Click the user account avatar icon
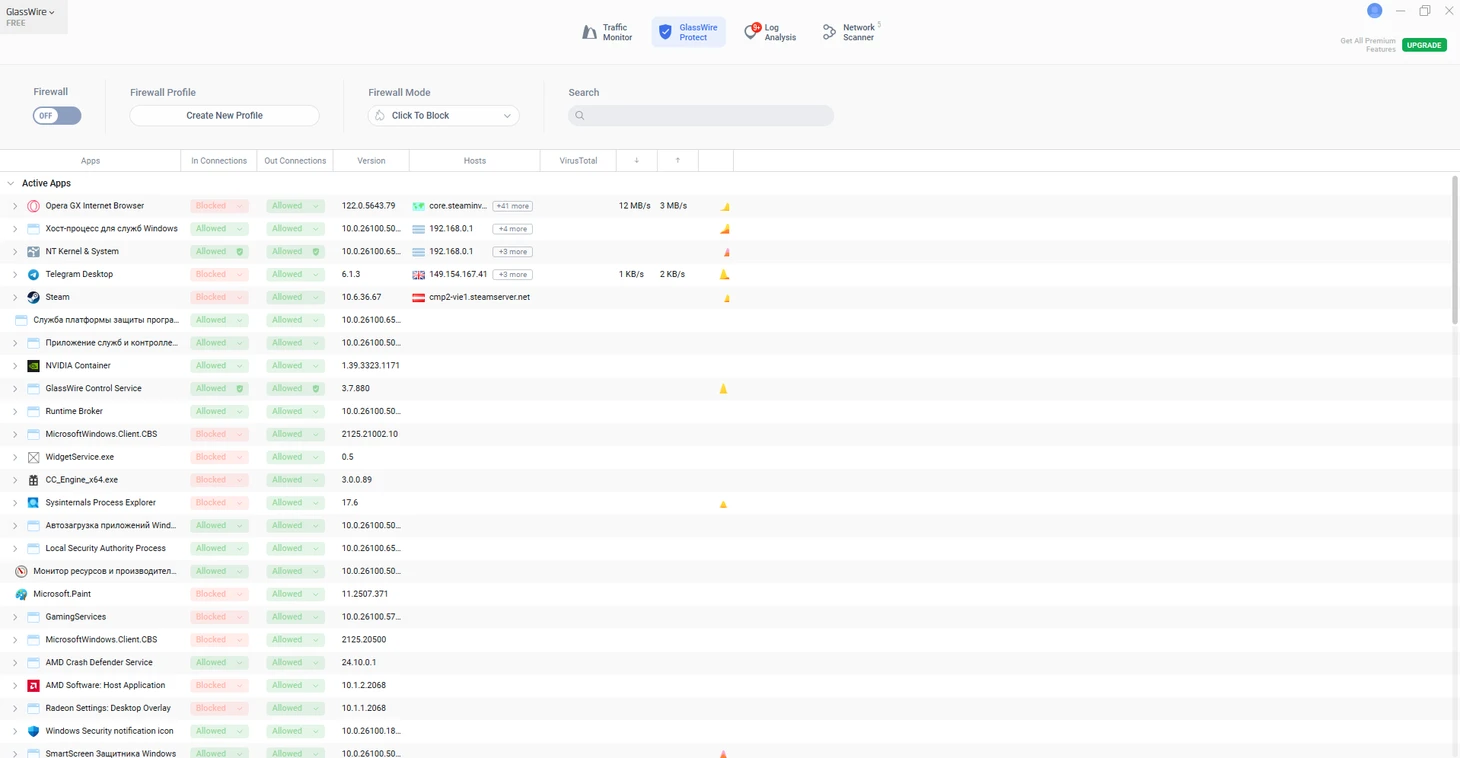Image resolution: width=1460 pixels, height=758 pixels. pyautogui.click(x=1374, y=11)
